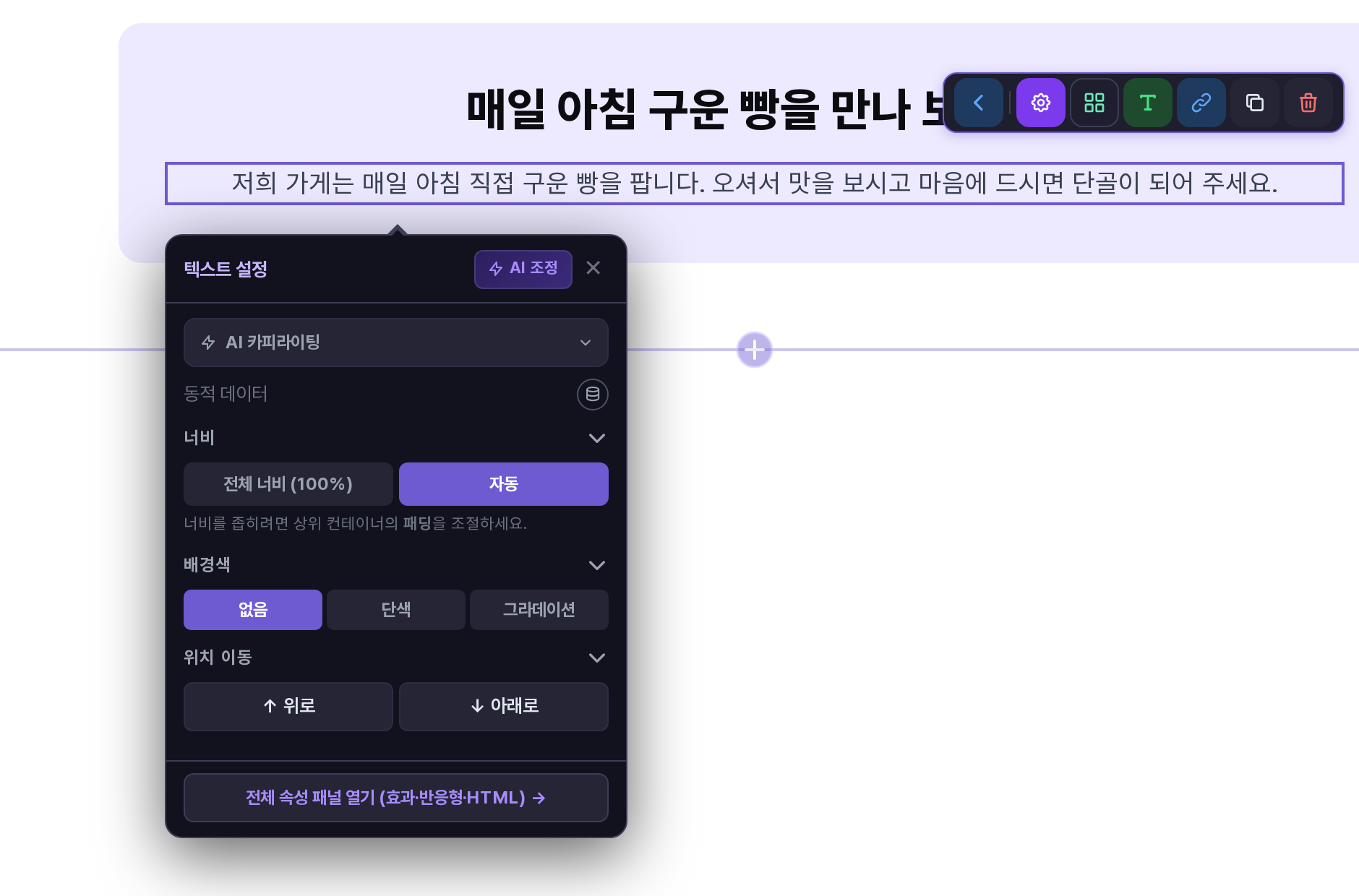Choose 없음 background option

[x=252, y=610]
